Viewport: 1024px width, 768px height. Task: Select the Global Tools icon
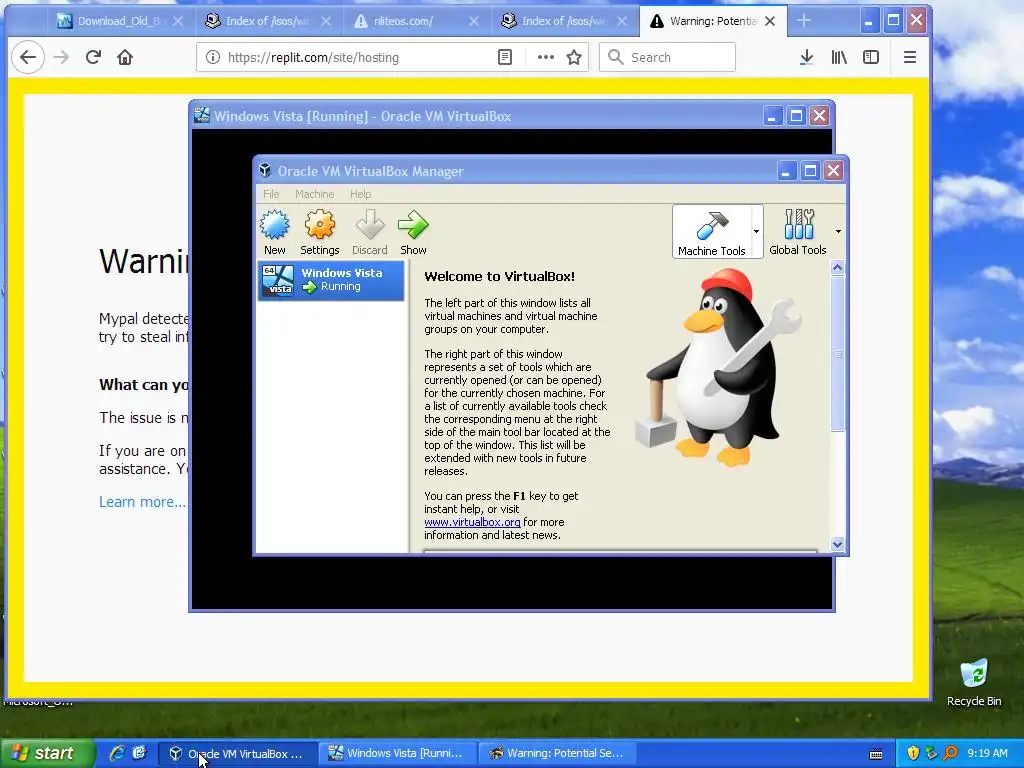pyautogui.click(x=797, y=232)
